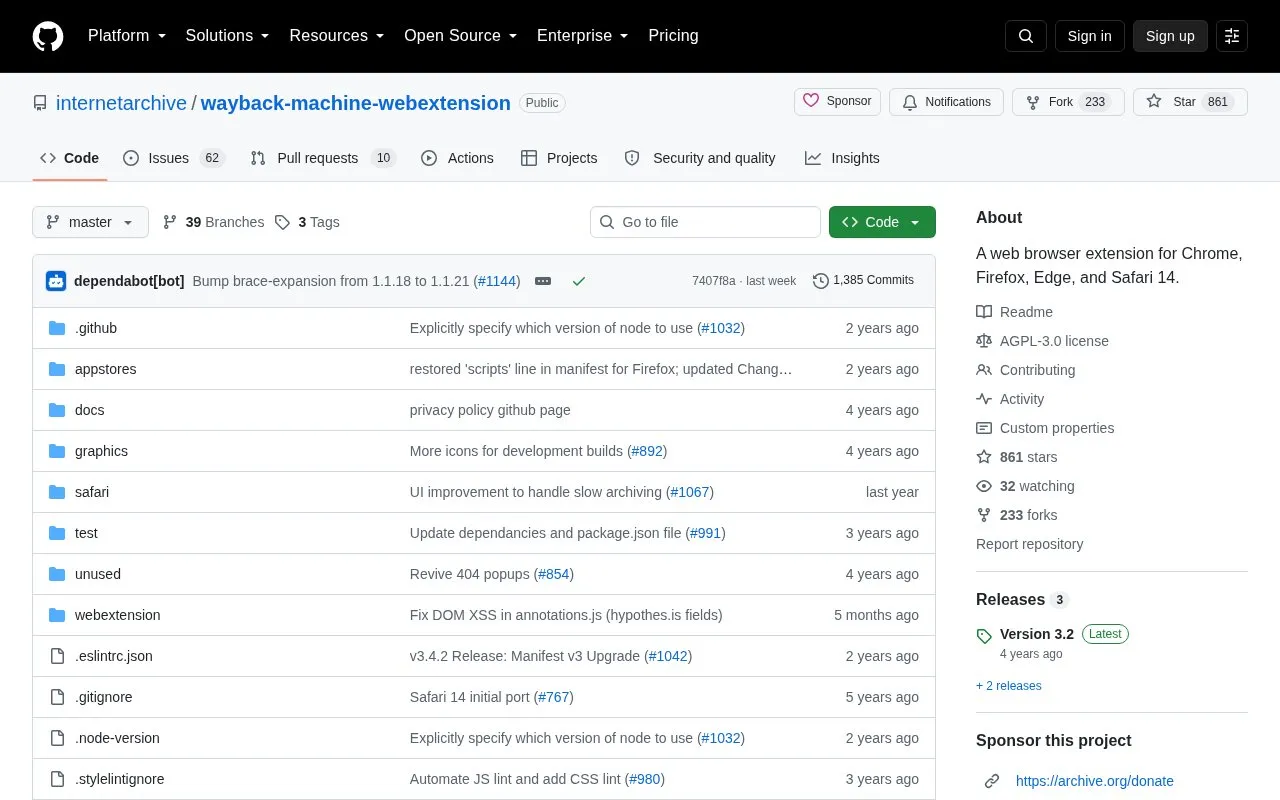Fork the repository
Screen dimensions: 1280x800
tap(1068, 102)
